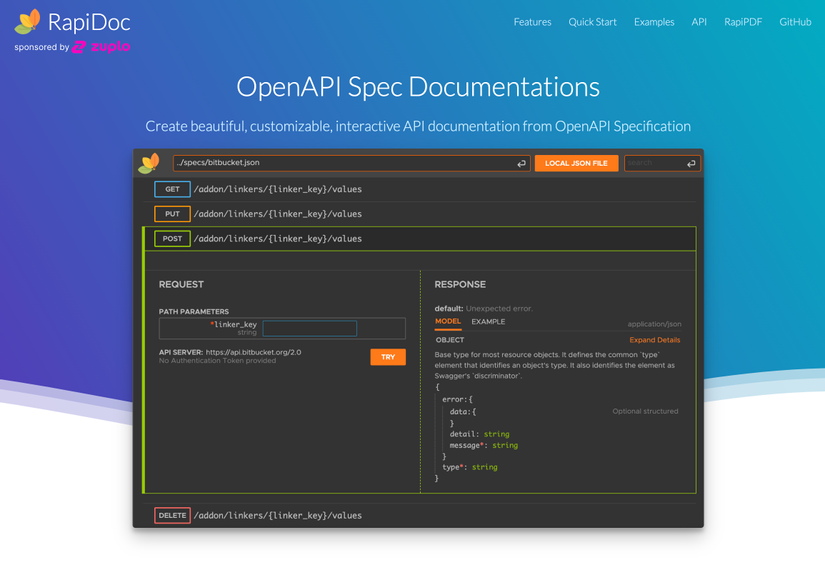Click the RESPONSE section heading
This screenshot has height=570, width=825.
point(460,284)
